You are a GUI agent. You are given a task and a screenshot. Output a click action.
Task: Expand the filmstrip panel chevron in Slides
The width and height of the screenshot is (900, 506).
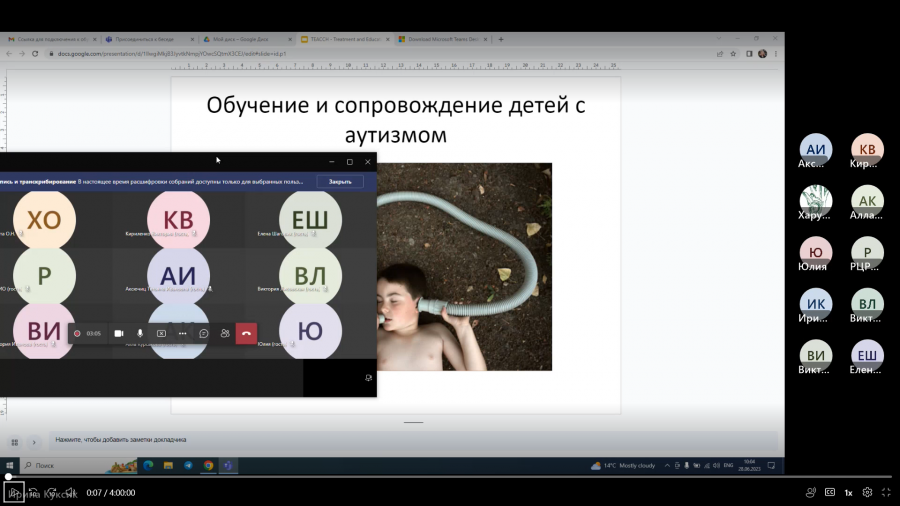coord(34,442)
